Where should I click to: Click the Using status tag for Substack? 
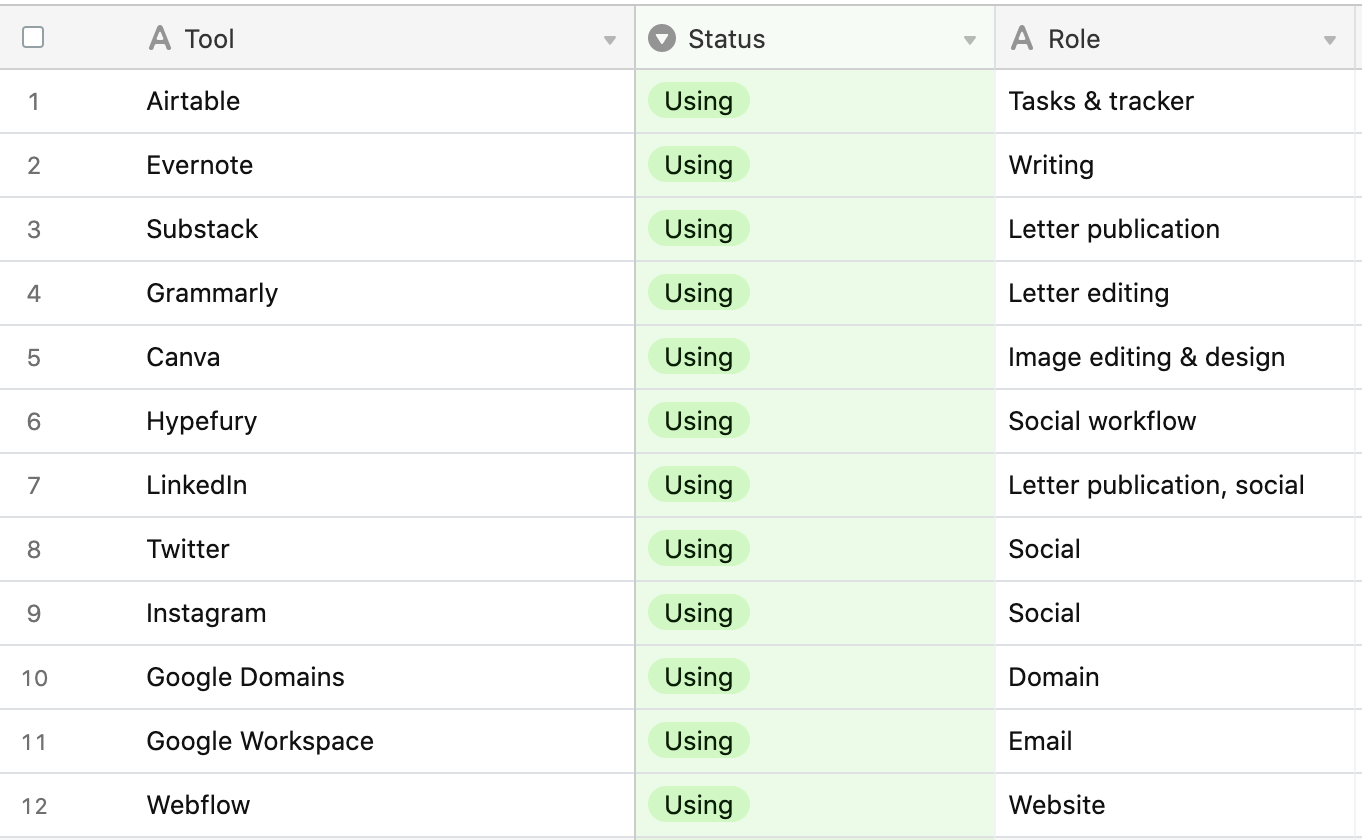[x=699, y=229]
